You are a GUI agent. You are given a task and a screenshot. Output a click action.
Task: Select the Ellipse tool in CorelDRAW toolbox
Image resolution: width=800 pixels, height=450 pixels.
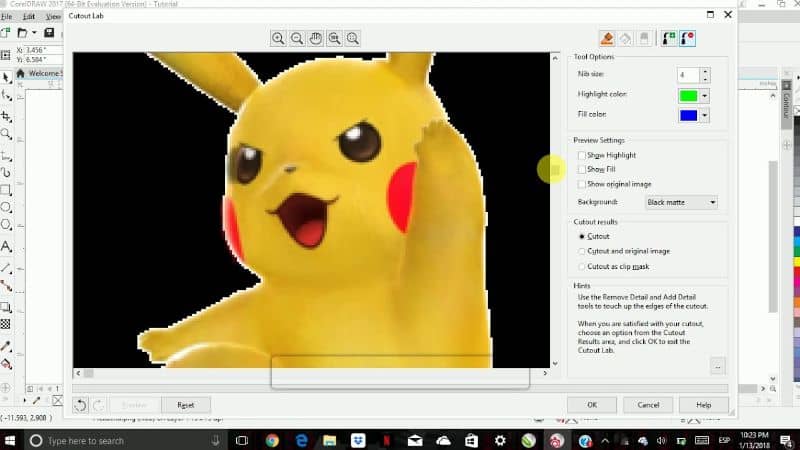[7, 208]
